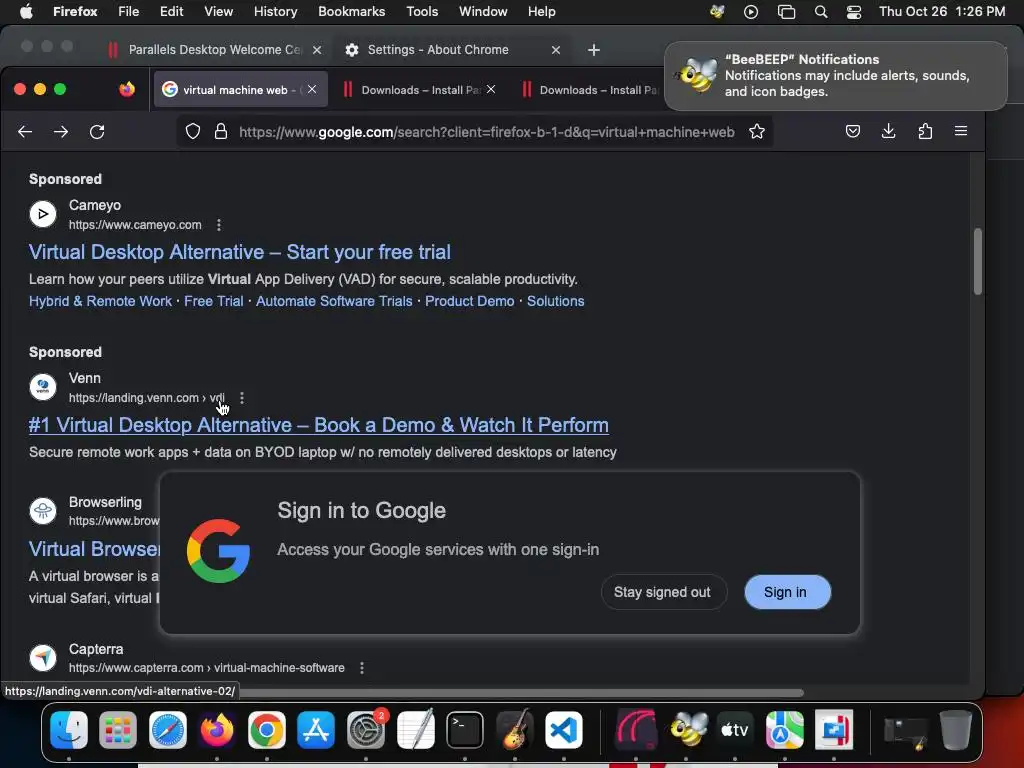
Task: Open more options for Cameyo ad
Action: click(219, 225)
